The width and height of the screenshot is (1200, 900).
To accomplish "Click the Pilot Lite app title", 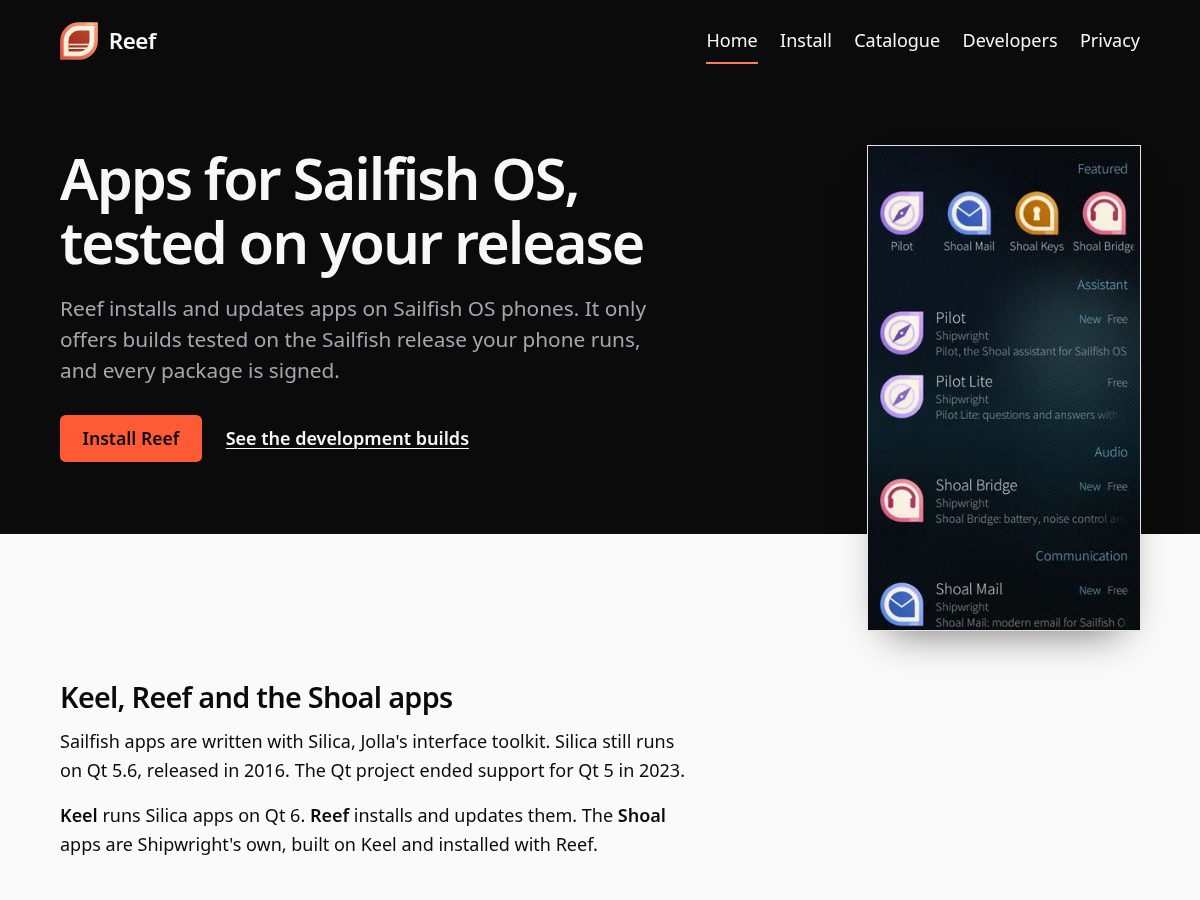I will tap(964, 381).
